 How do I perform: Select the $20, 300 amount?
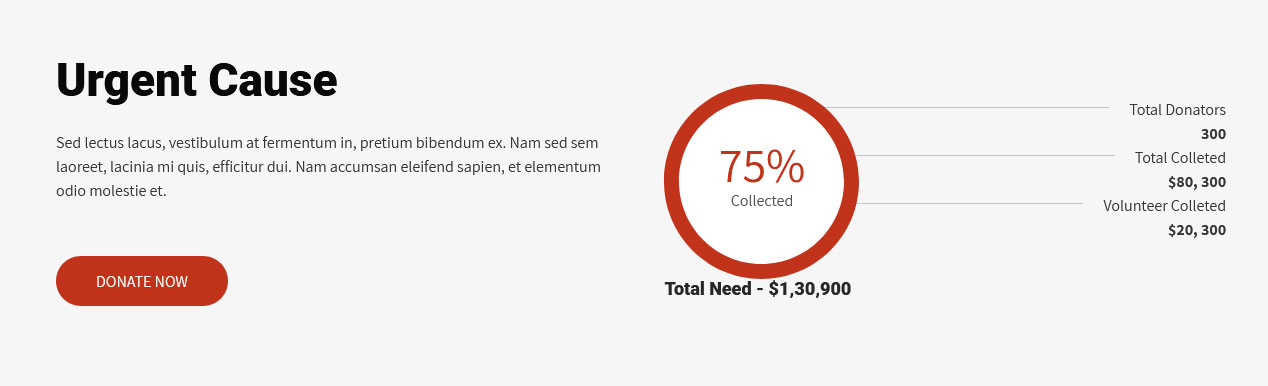click(1197, 230)
